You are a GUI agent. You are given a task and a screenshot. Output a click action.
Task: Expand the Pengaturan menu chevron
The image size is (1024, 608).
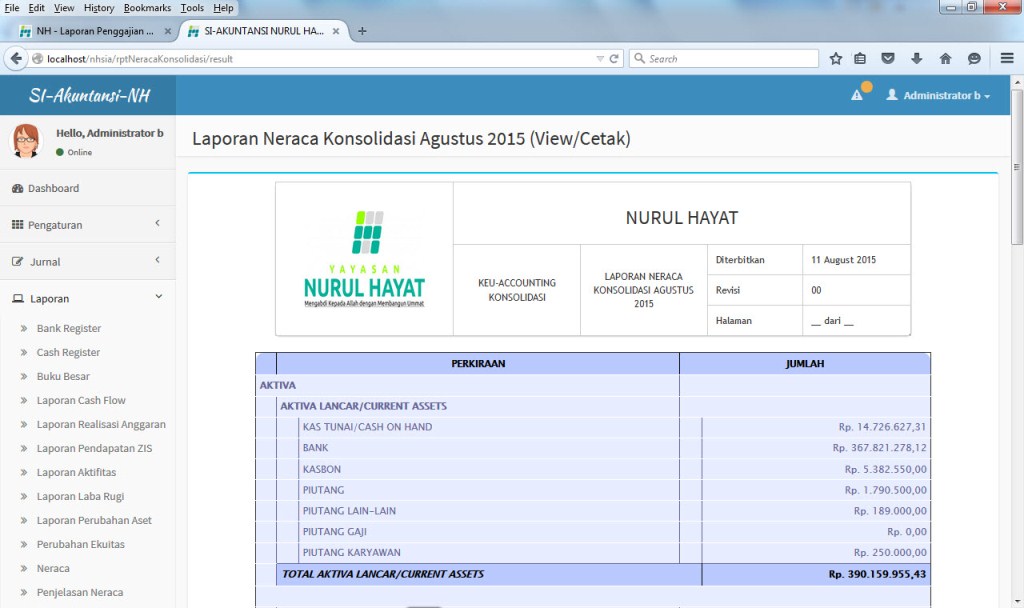pyautogui.click(x=157, y=223)
